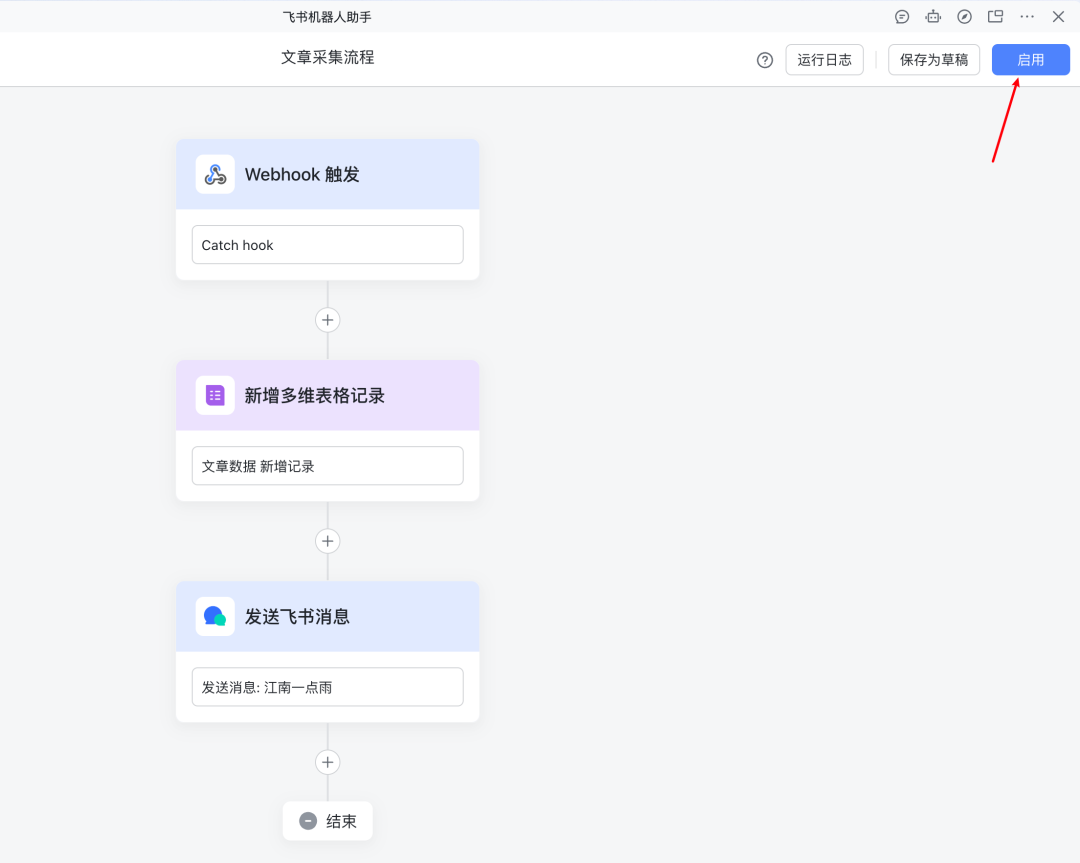The image size is (1080, 863).
Task: Click the blue 启用 button
Action: 1030,60
